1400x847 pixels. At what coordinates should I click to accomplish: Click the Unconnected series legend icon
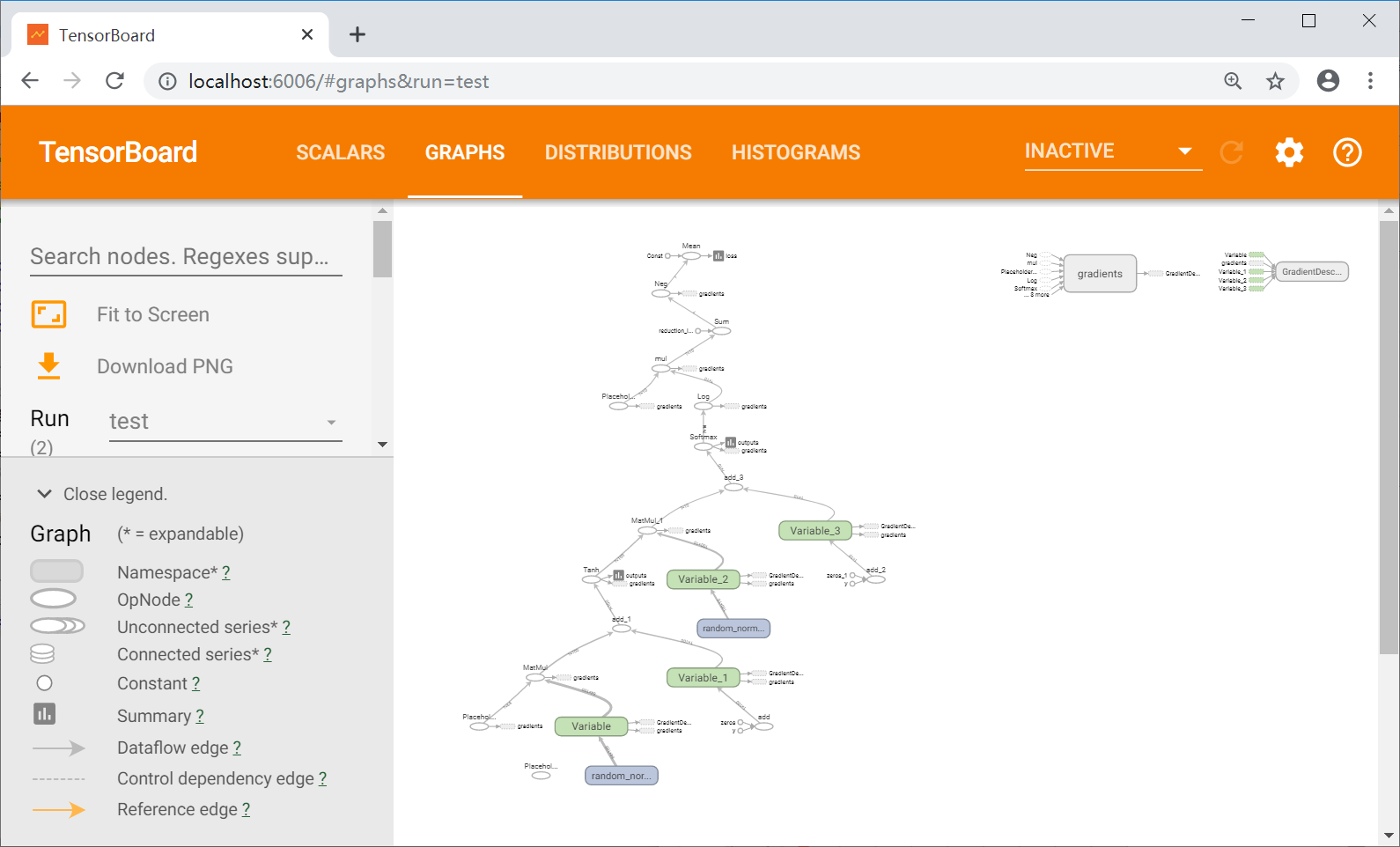click(x=57, y=626)
